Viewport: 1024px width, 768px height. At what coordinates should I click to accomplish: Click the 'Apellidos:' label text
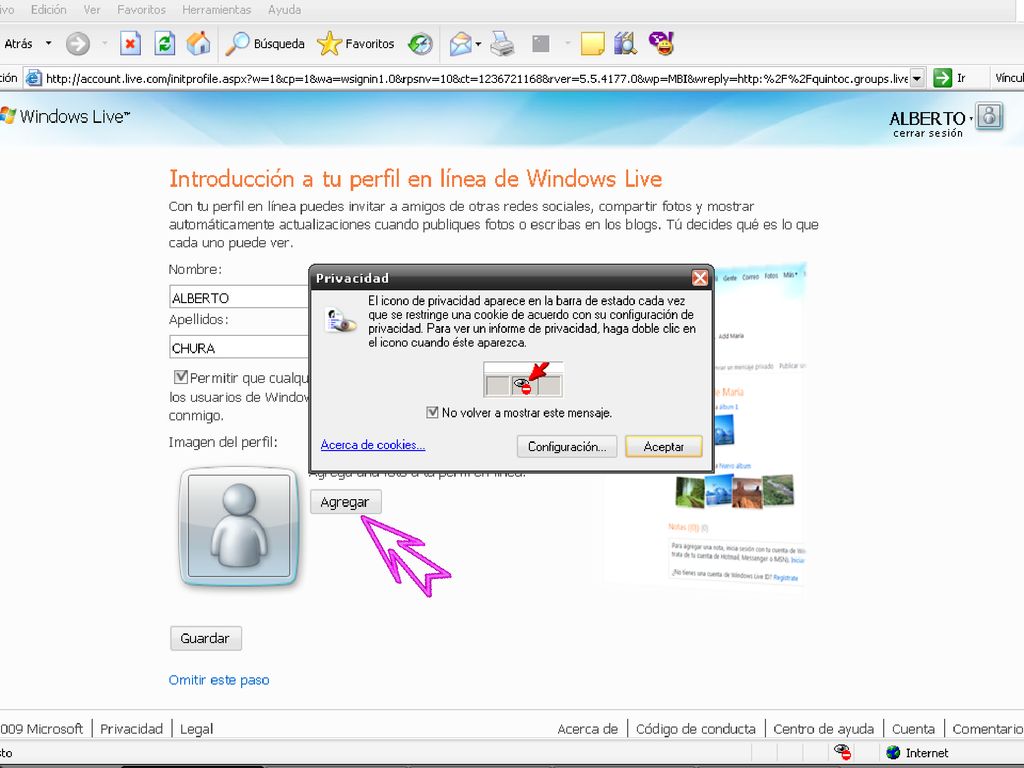pyautogui.click(x=199, y=319)
